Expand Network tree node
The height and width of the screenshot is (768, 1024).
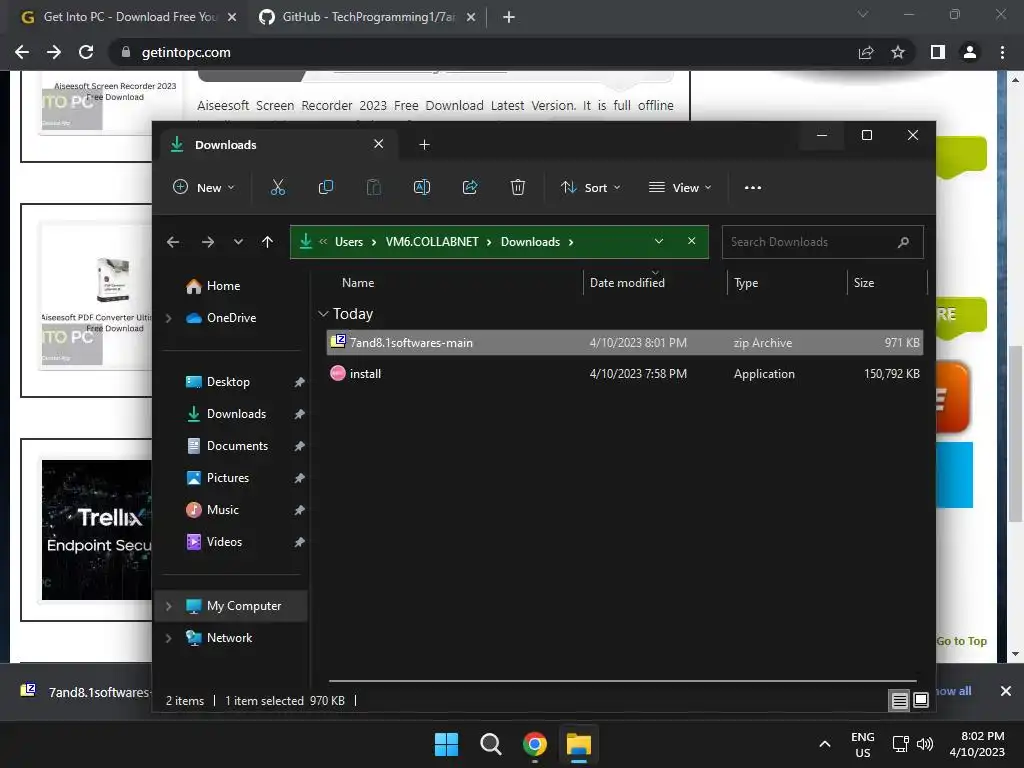(x=168, y=638)
